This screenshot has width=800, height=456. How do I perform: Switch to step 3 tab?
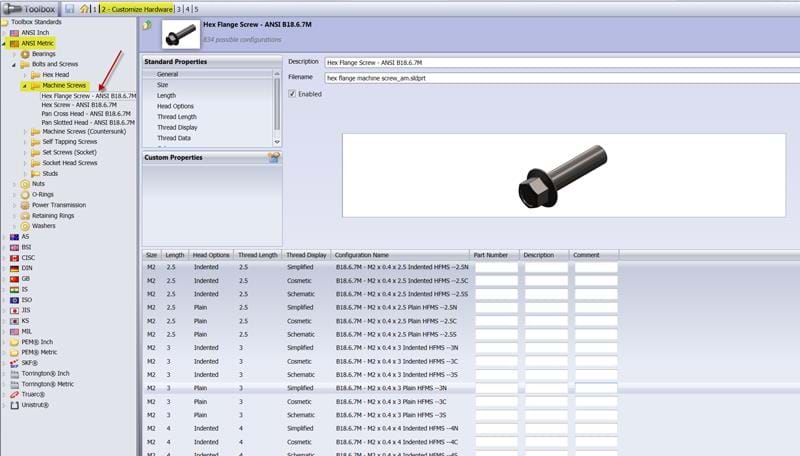click(179, 9)
